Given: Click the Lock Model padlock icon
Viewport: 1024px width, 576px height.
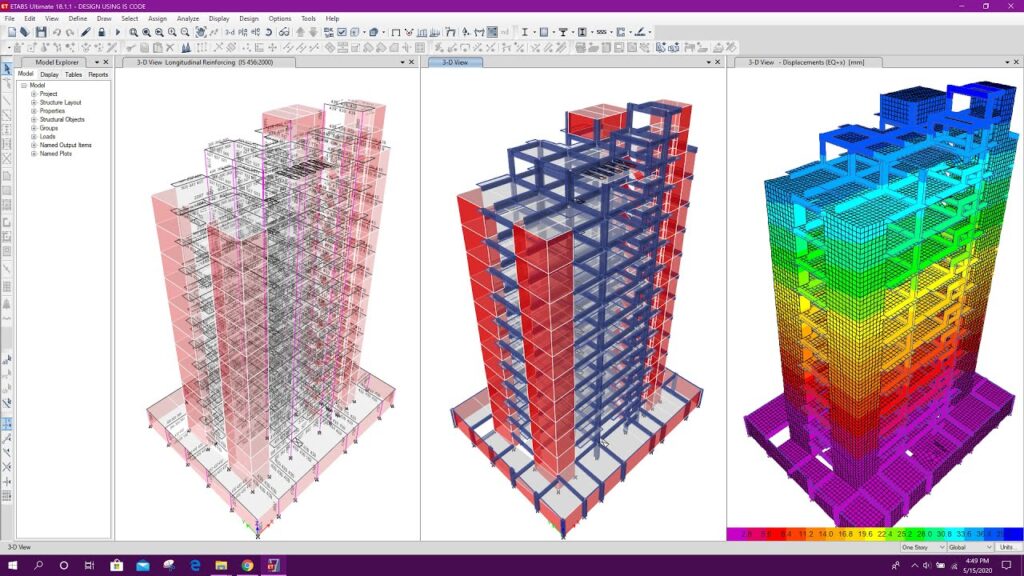Looking at the screenshot, I should 101,31.
